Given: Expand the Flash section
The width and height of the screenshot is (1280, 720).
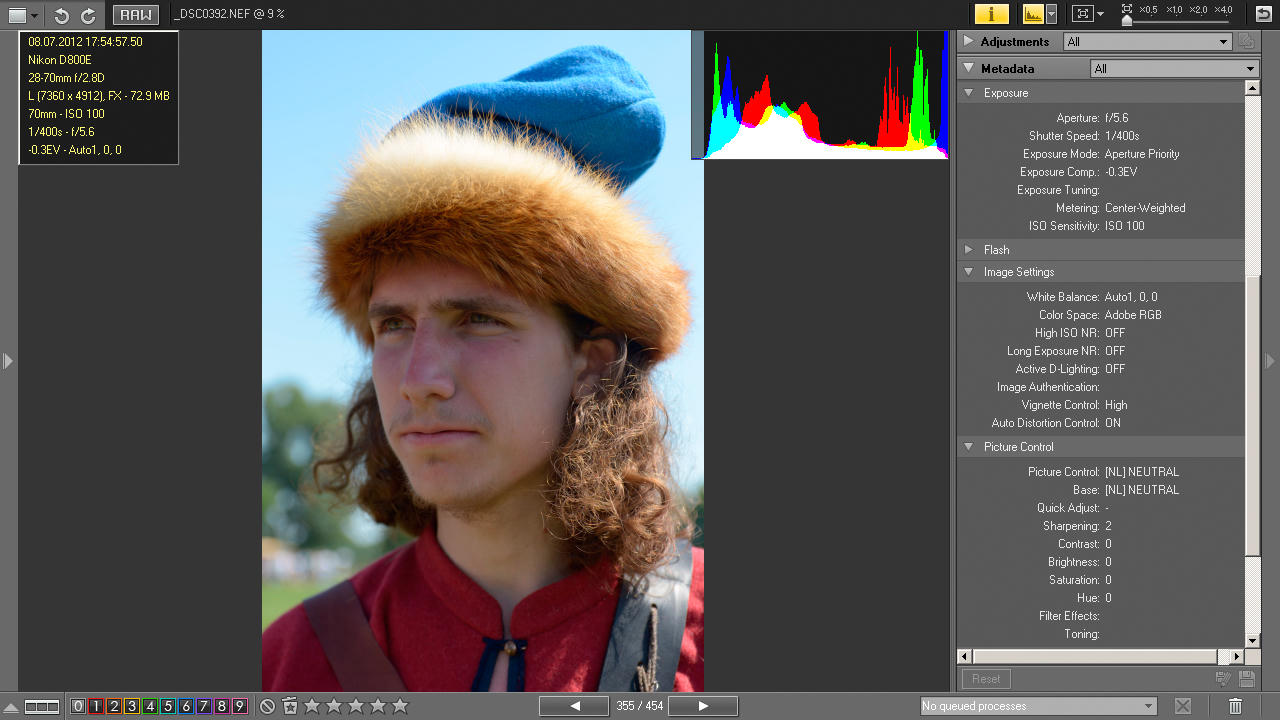Looking at the screenshot, I should [x=968, y=250].
